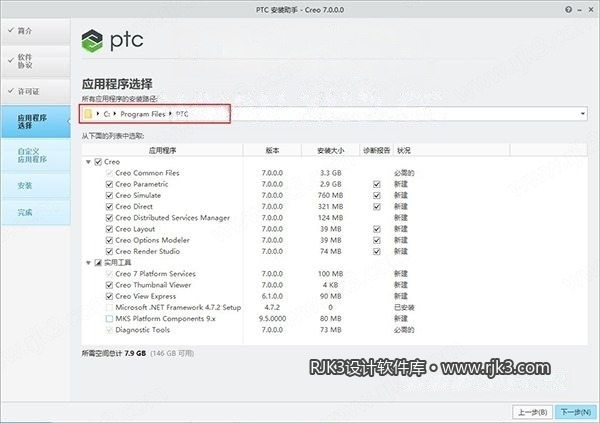Toggle the 实用工具 group checkbox
Viewport: 600px width, 423px height.
click(x=98, y=263)
